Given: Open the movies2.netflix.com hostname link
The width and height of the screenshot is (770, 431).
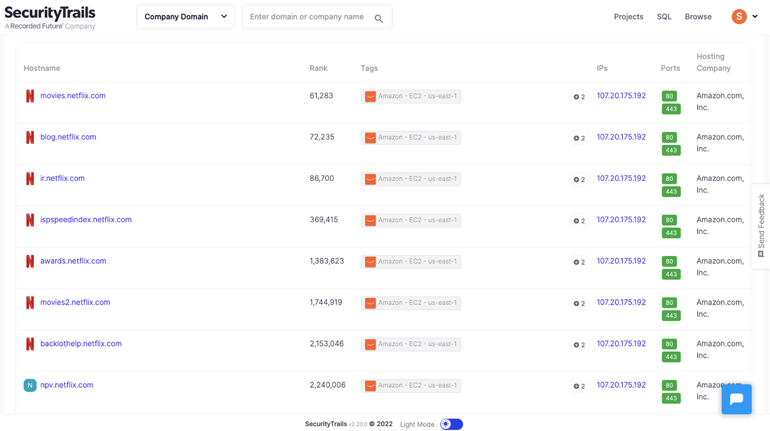Looking at the screenshot, I should click(x=75, y=302).
